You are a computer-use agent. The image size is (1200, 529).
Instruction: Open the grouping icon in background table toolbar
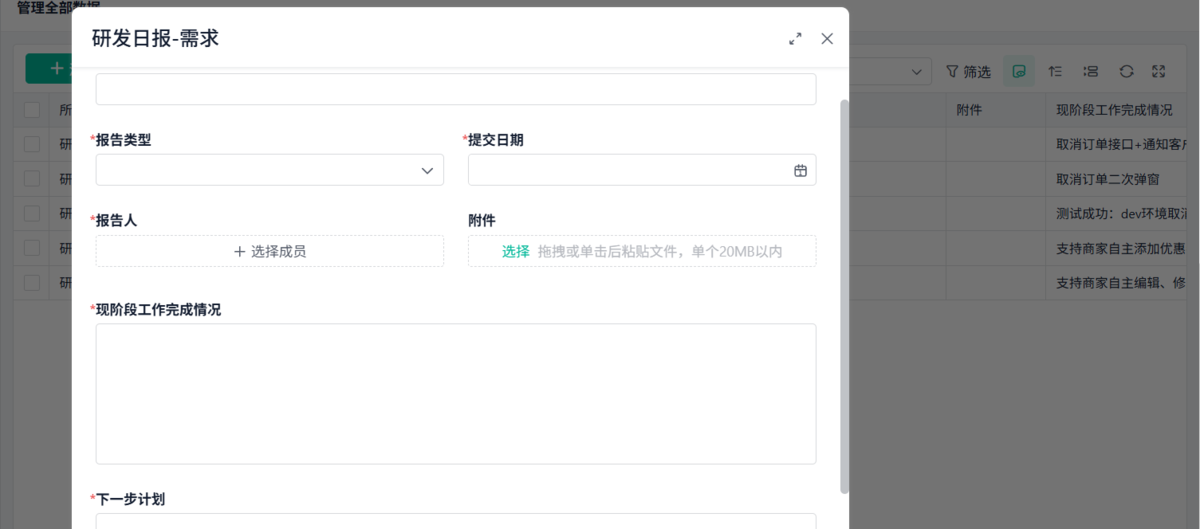1091,72
